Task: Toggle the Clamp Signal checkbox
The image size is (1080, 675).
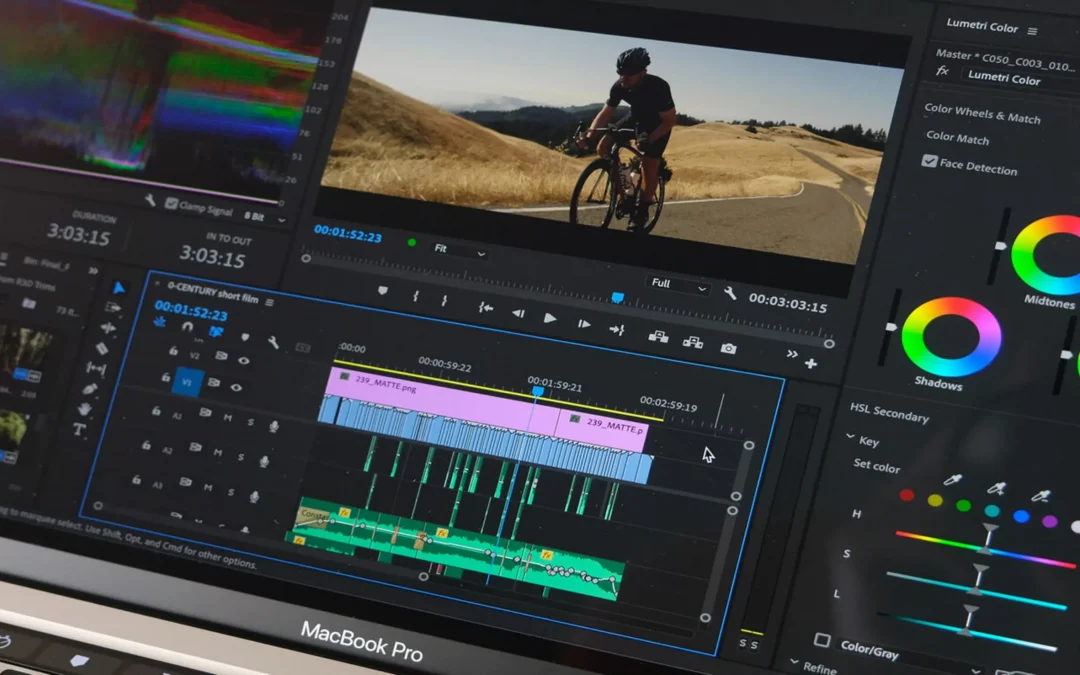Action: coord(171,203)
